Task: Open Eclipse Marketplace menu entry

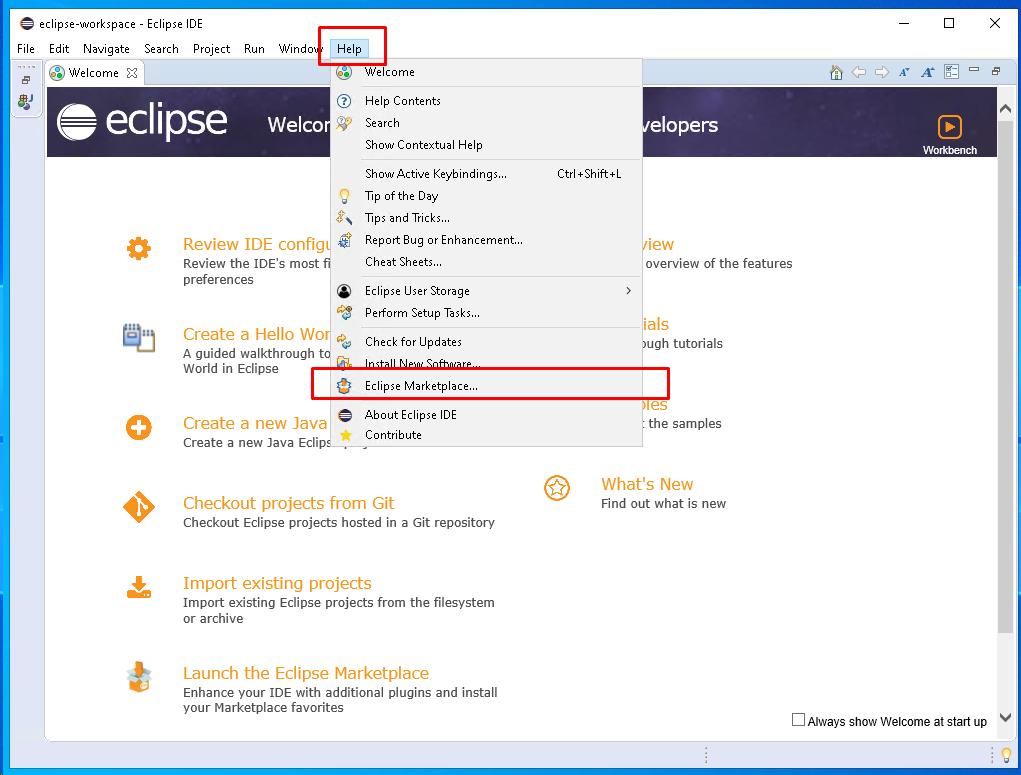Action: pos(486,386)
